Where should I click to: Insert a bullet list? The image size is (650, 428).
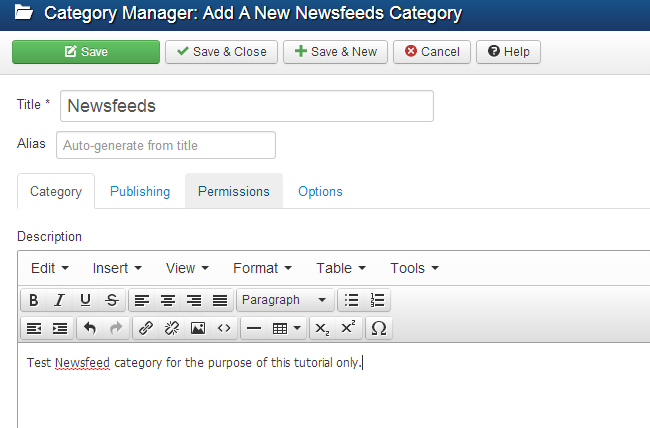[x=351, y=300]
